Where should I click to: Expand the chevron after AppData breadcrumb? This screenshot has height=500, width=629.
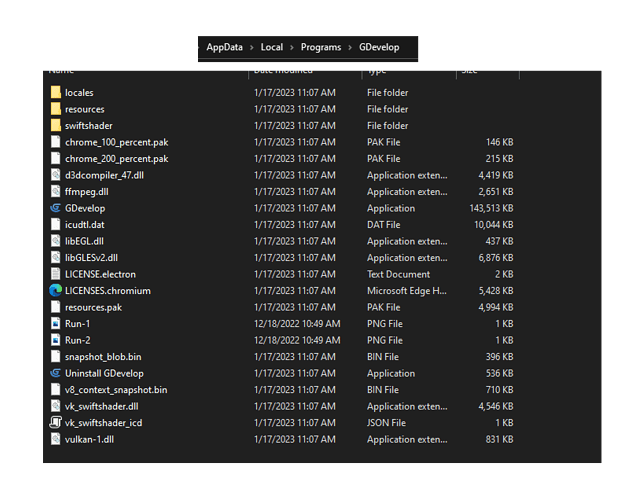tap(252, 48)
